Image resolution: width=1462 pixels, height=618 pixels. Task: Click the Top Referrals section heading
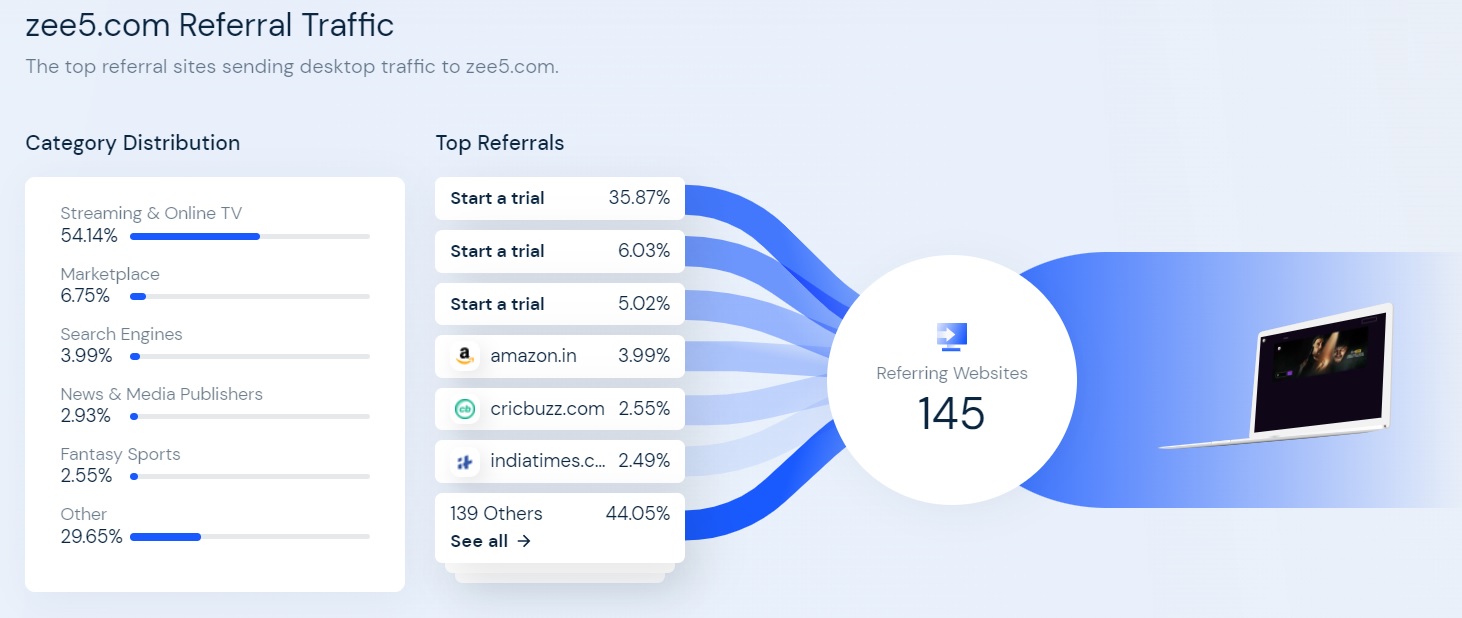(500, 143)
